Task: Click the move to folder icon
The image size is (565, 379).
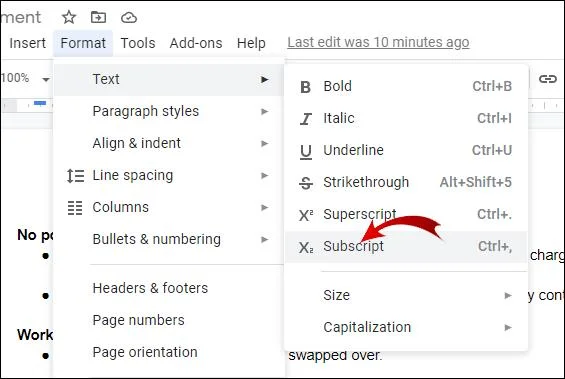Action: [x=98, y=17]
